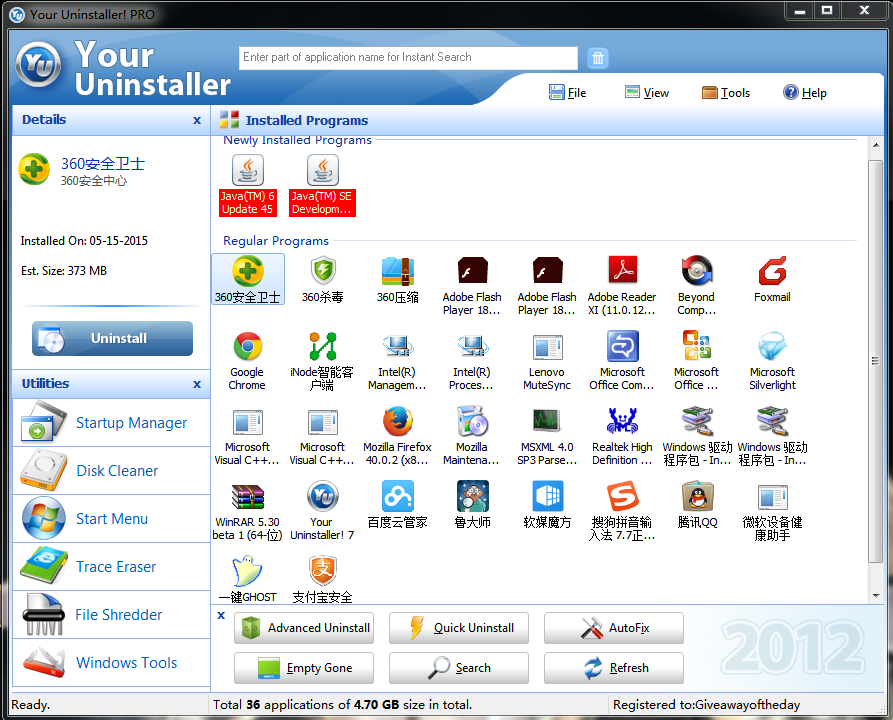Open the File Shredder utility
This screenshot has width=893, height=720.
click(x=112, y=615)
